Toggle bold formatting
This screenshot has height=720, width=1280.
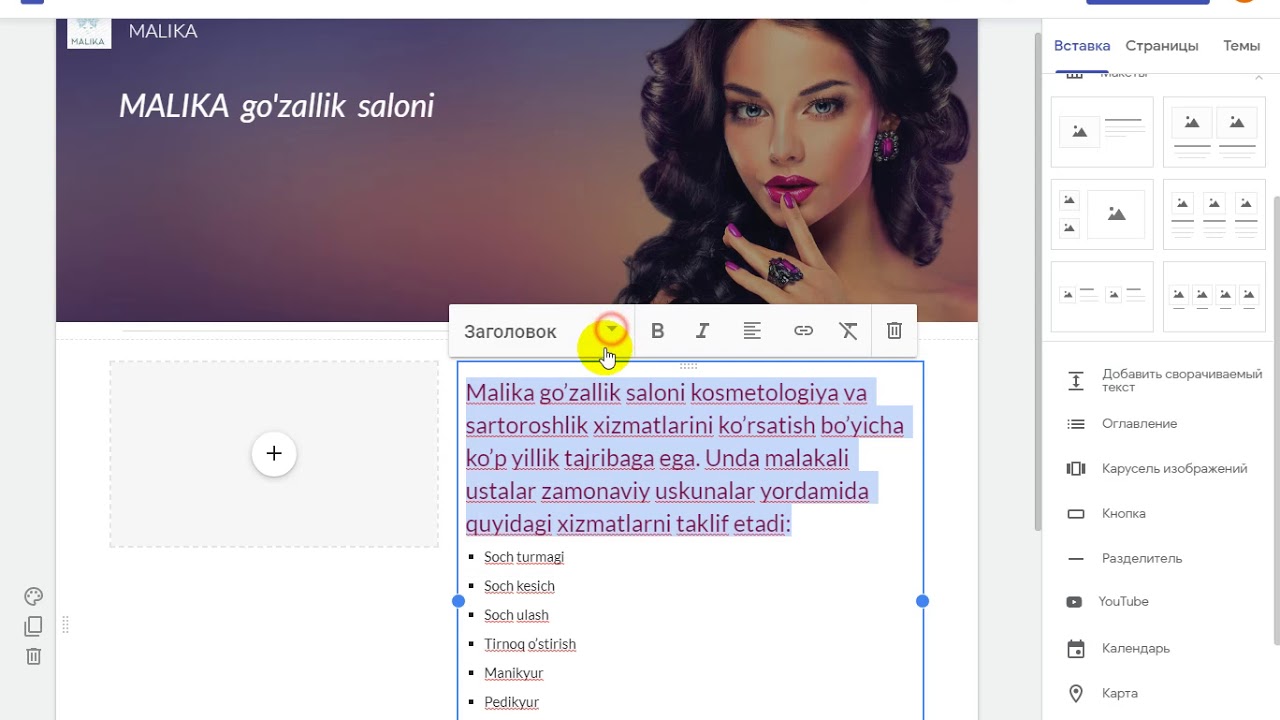click(657, 331)
